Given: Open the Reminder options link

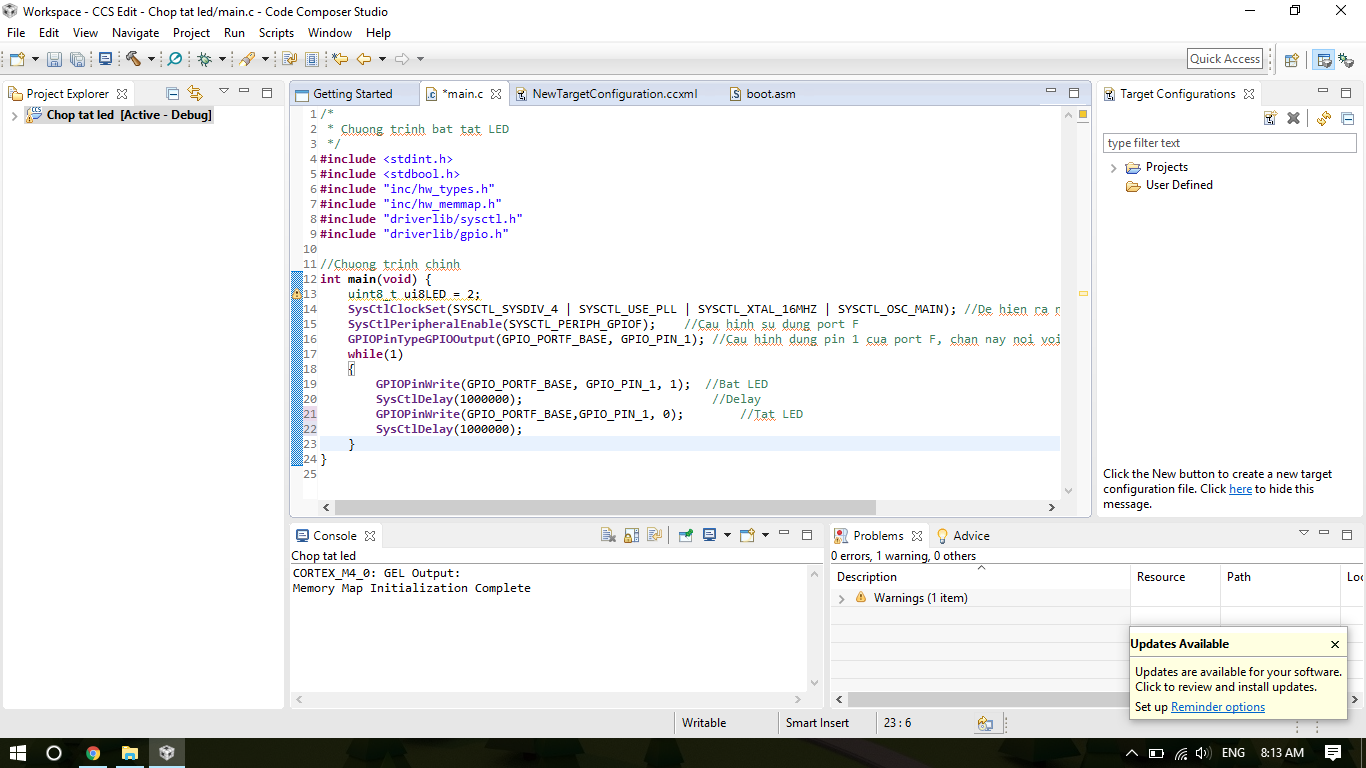Looking at the screenshot, I should pos(1217,707).
